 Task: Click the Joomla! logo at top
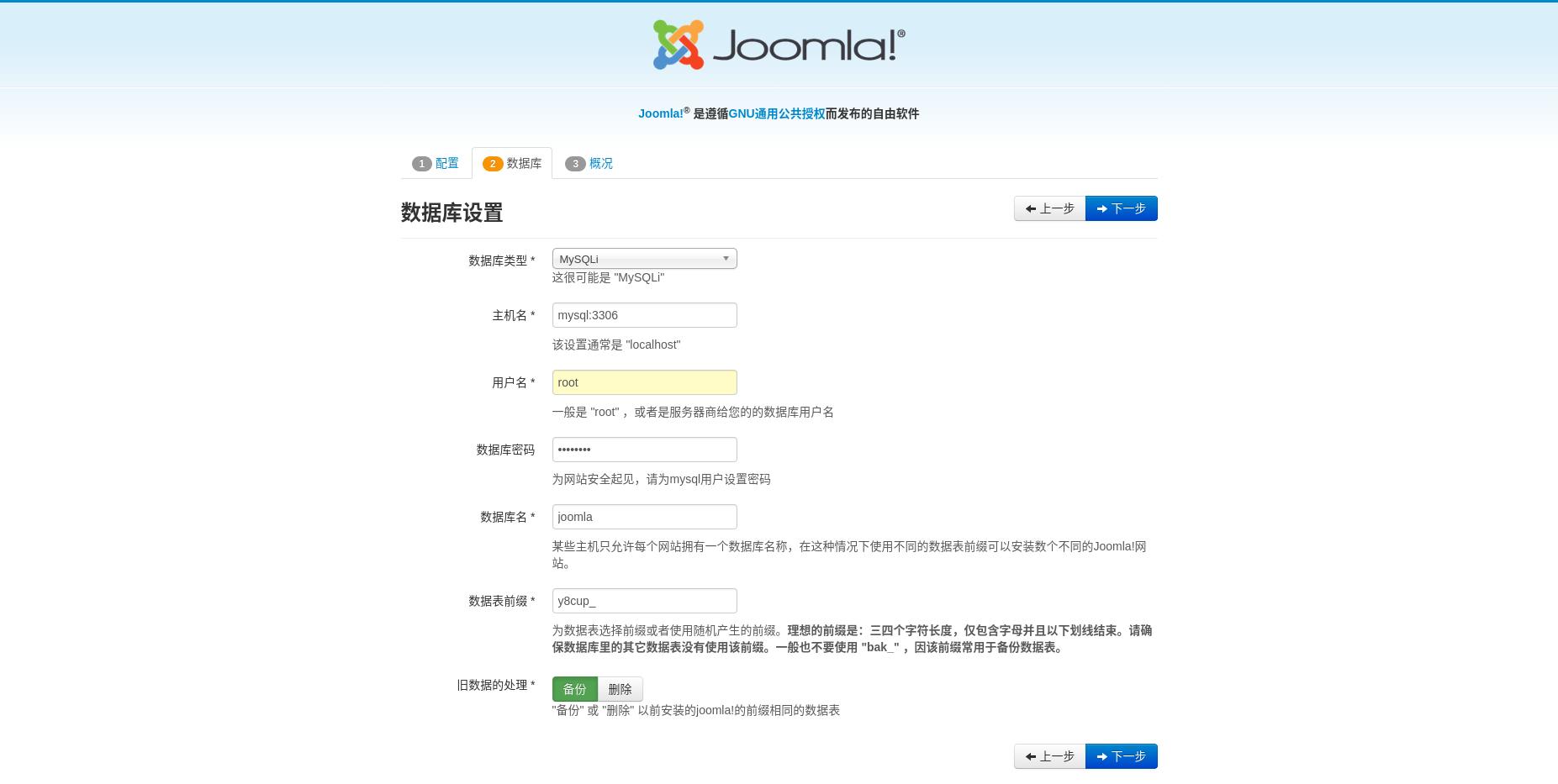(779, 45)
